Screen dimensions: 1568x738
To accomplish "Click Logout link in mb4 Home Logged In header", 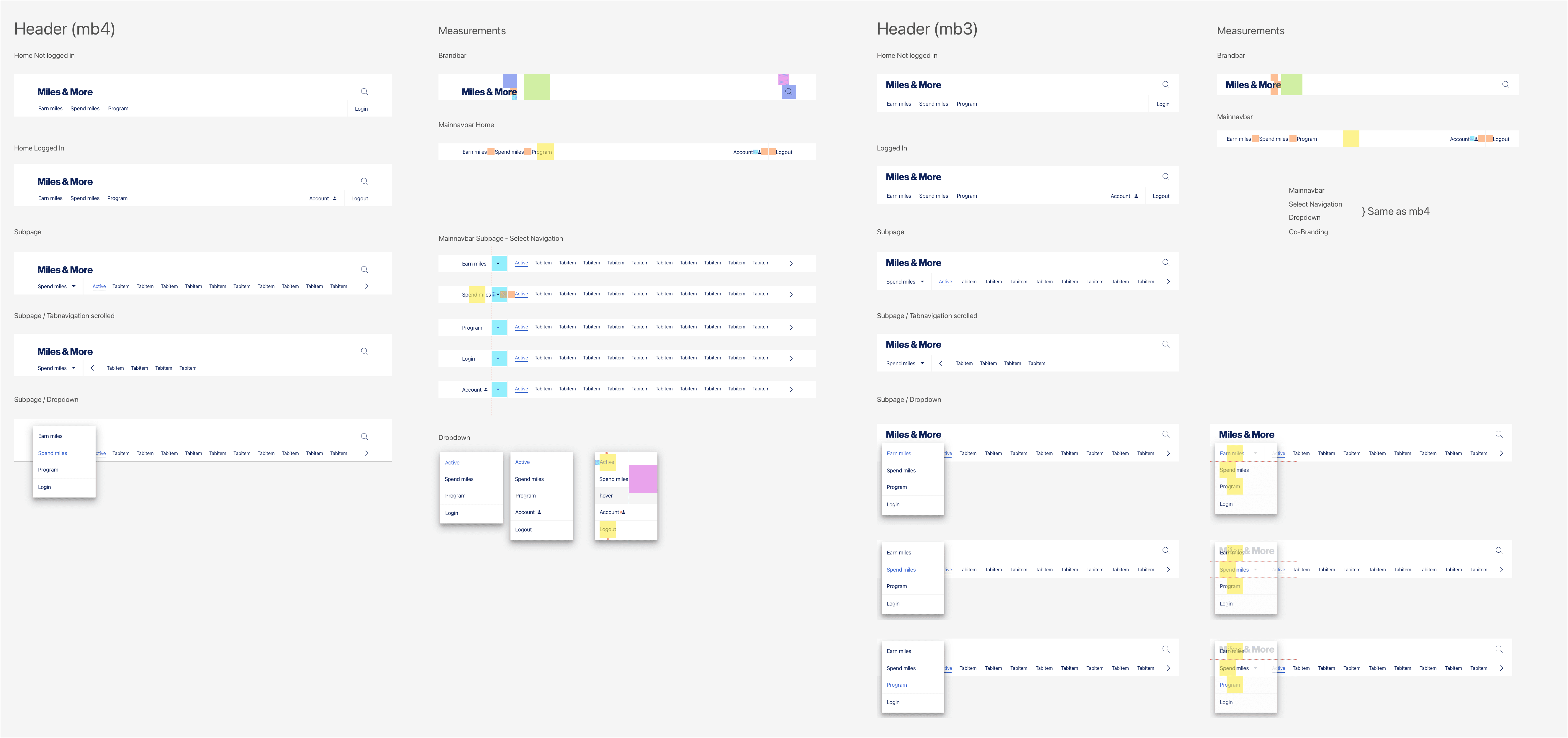I will [x=359, y=199].
